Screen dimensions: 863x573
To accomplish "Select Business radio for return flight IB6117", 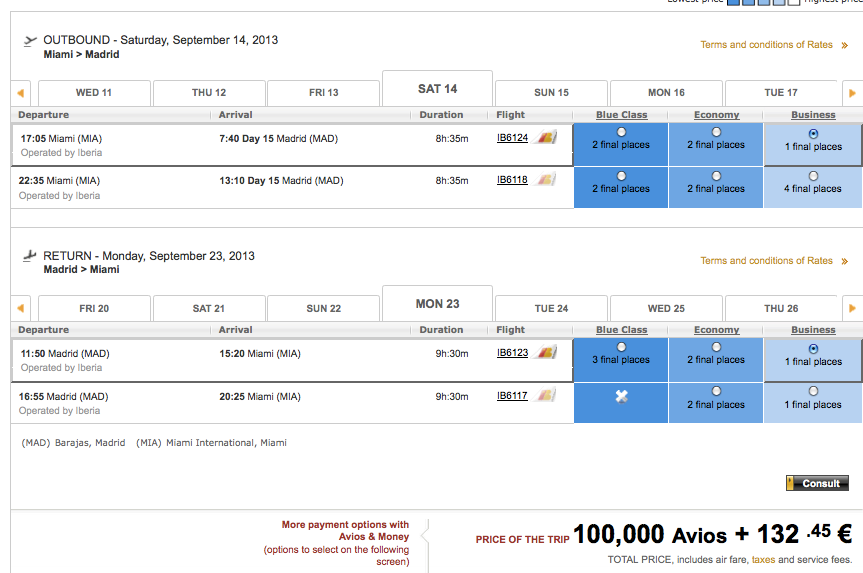I will (813, 391).
